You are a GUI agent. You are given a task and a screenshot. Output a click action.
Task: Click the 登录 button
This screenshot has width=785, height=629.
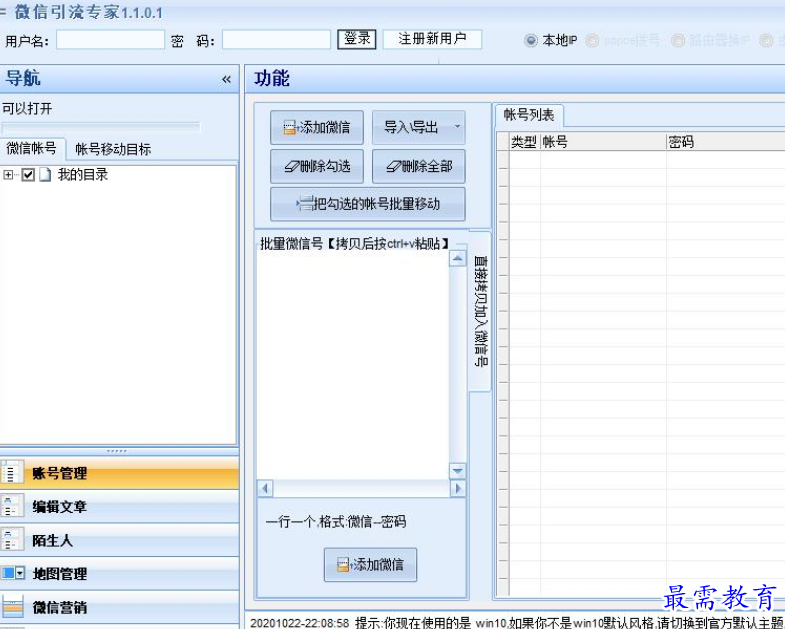tap(356, 39)
